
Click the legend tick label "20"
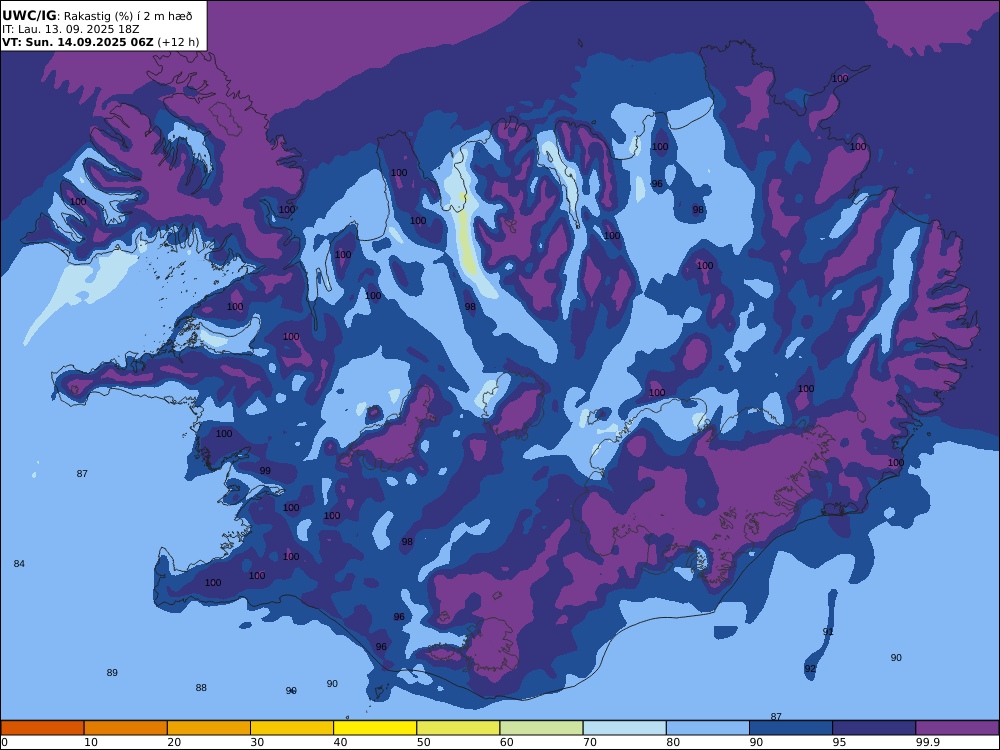(174, 742)
